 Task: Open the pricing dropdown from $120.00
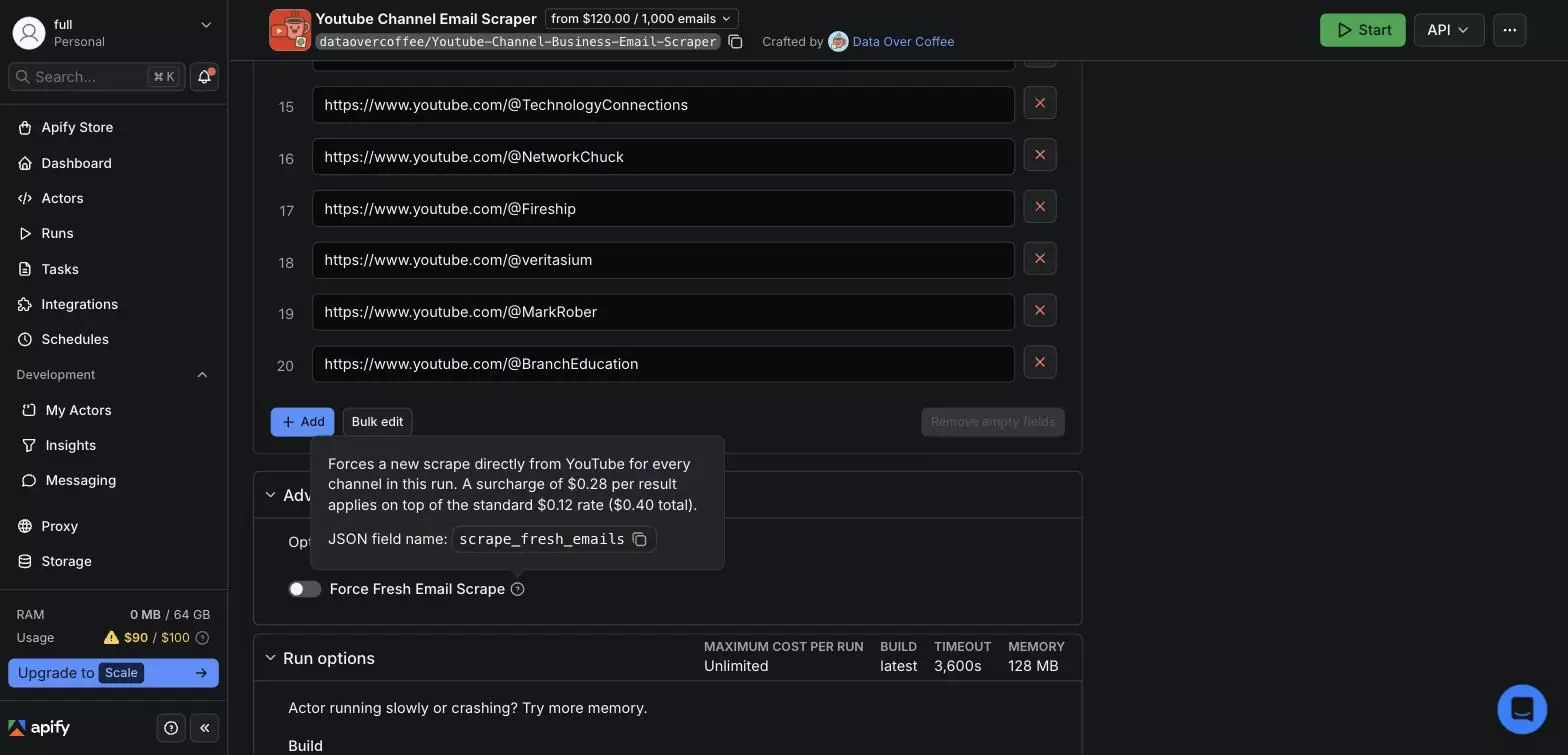tap(641, 19)
